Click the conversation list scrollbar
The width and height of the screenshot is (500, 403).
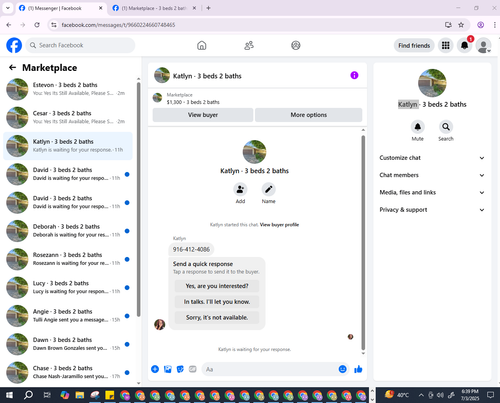[x=138, y=198]
